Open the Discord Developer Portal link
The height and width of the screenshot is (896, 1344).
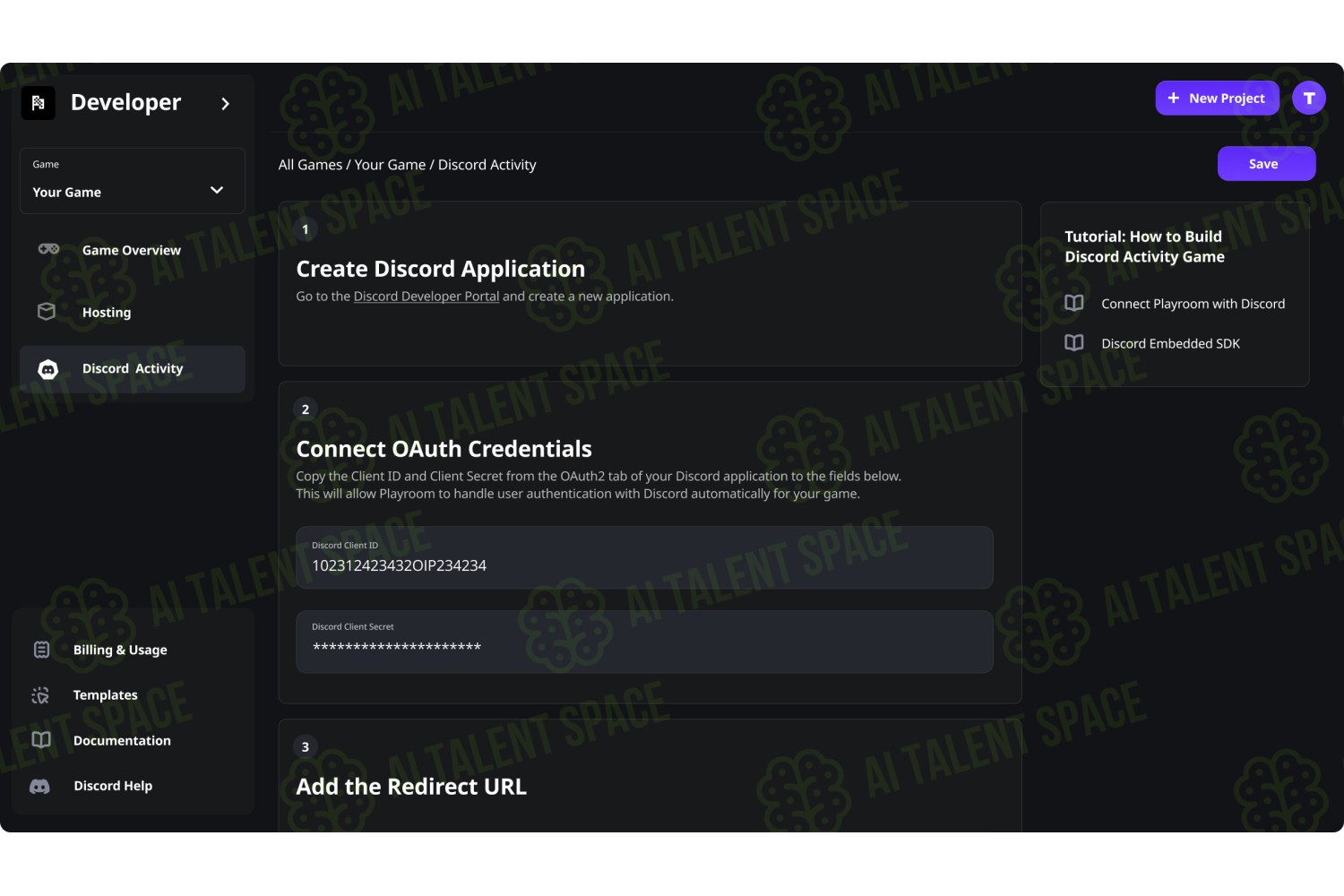pos(426,297)
